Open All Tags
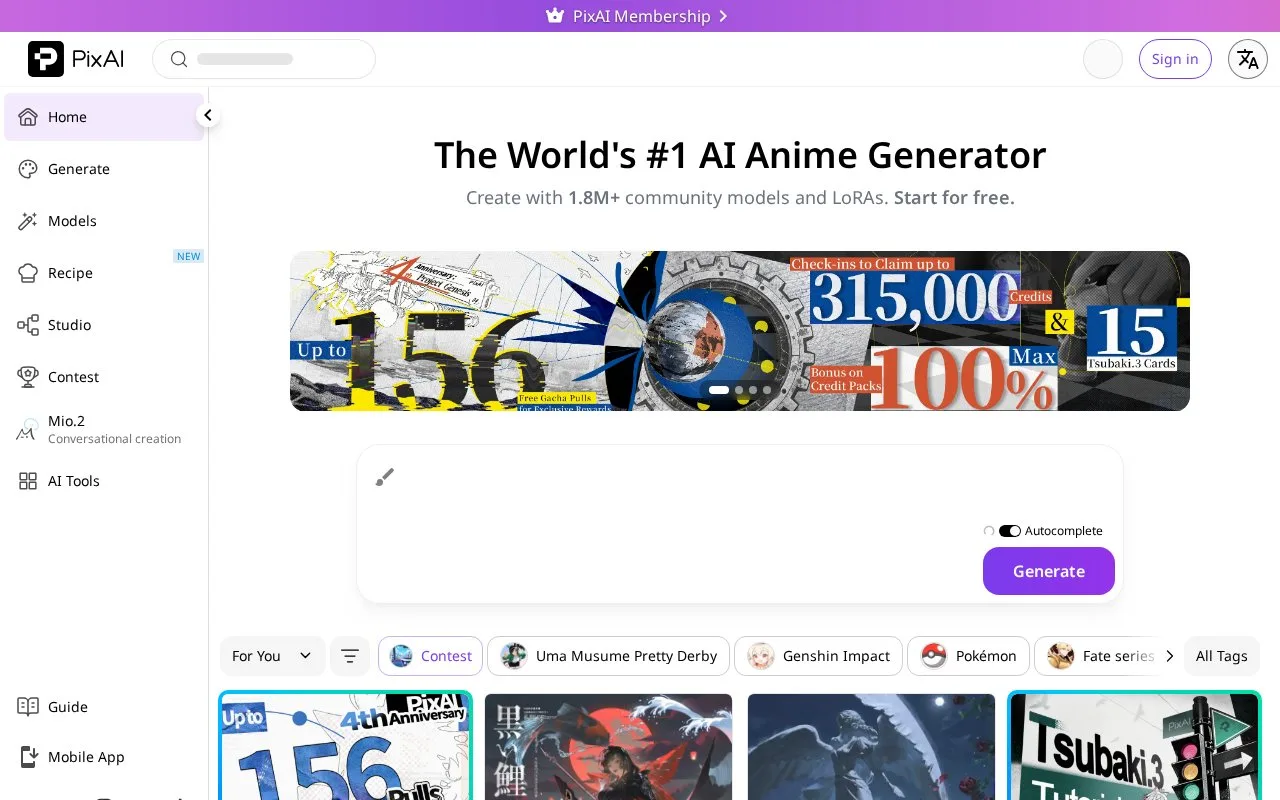The height and width of the screenshot is (800, 1280). [x=1222, y=656]
